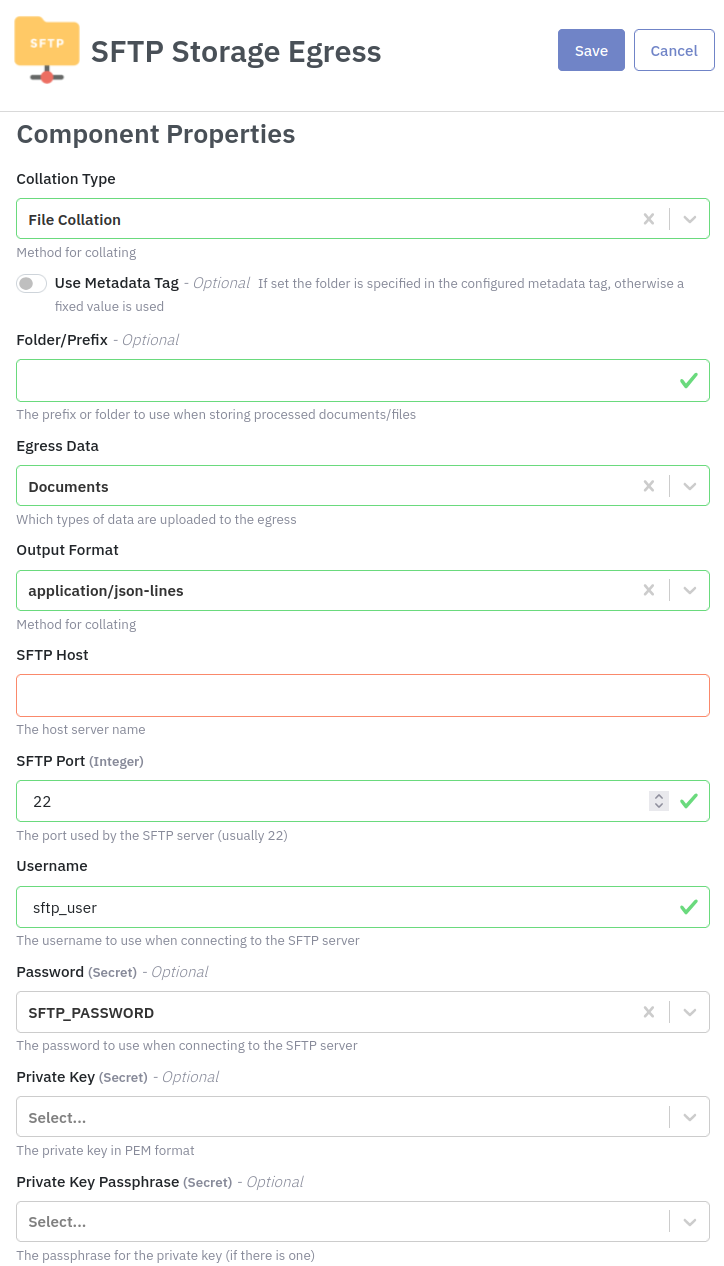The height and width of the screenshot is (1266, 724).
Task: Save the SFTP Storage Egress settings
Action: click(x=591, y=50)
